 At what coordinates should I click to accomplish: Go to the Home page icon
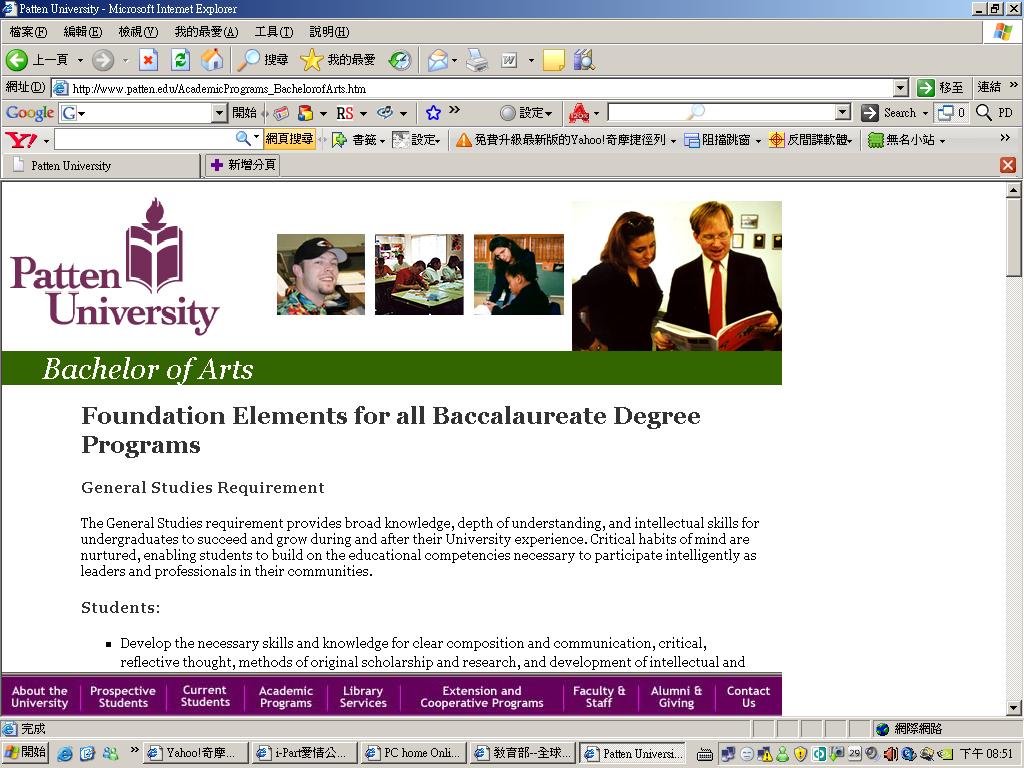coord(212,60)
